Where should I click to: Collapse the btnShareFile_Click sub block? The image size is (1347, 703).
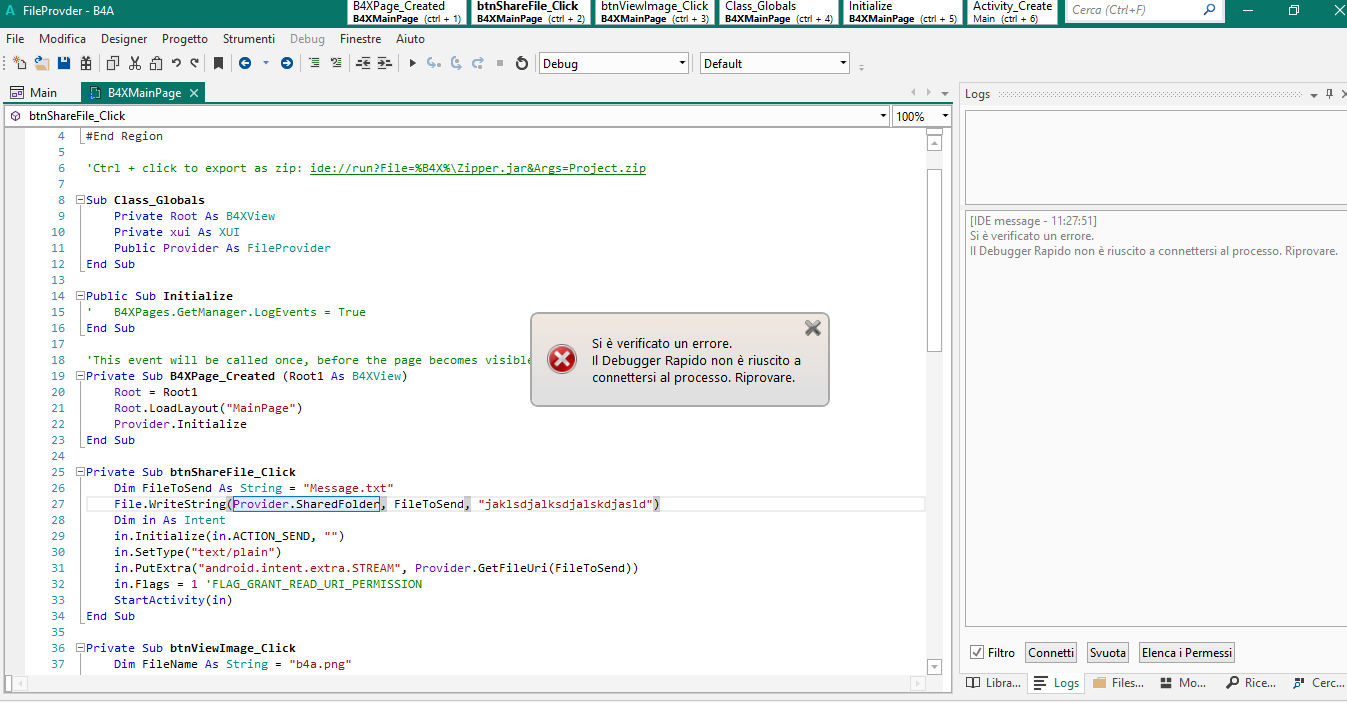[x=80, y=472]
